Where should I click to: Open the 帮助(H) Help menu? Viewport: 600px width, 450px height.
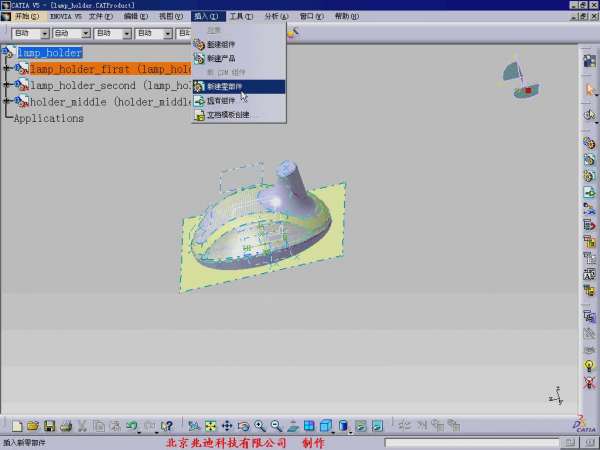point(347,16)
